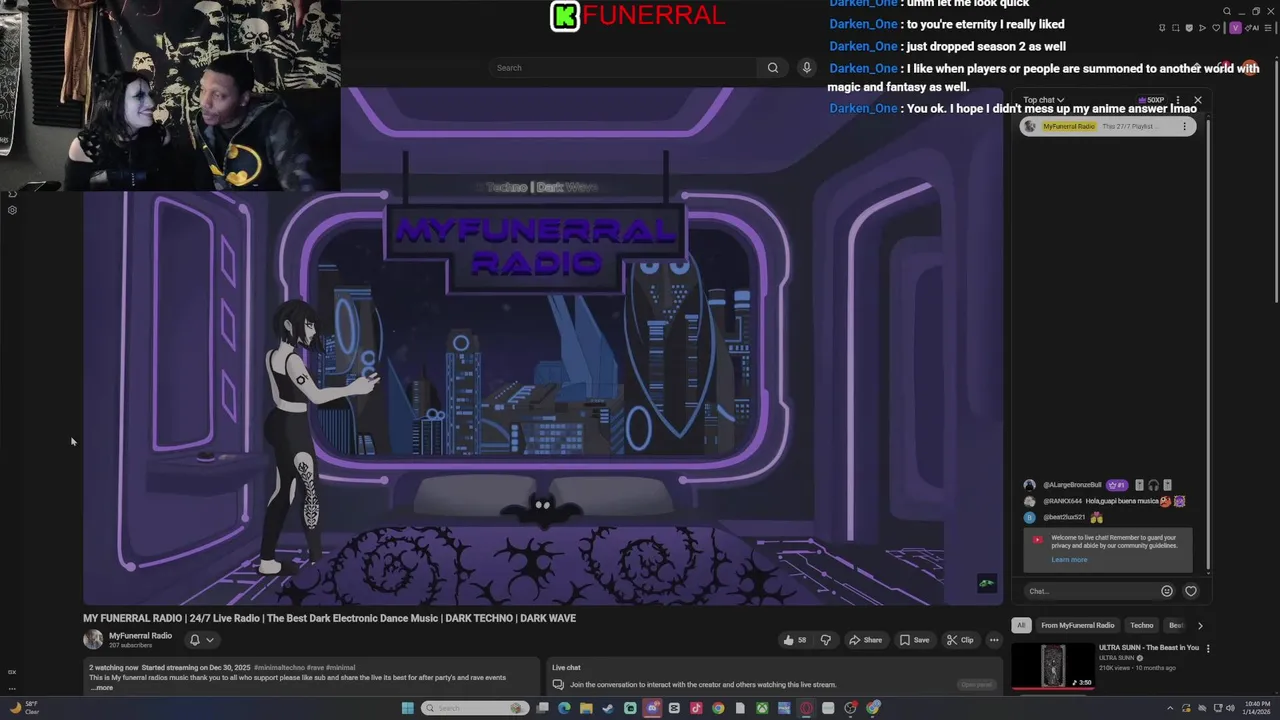Open Windows Start menu
Viewport: 1280px width, 720px height.
point(408,708)
